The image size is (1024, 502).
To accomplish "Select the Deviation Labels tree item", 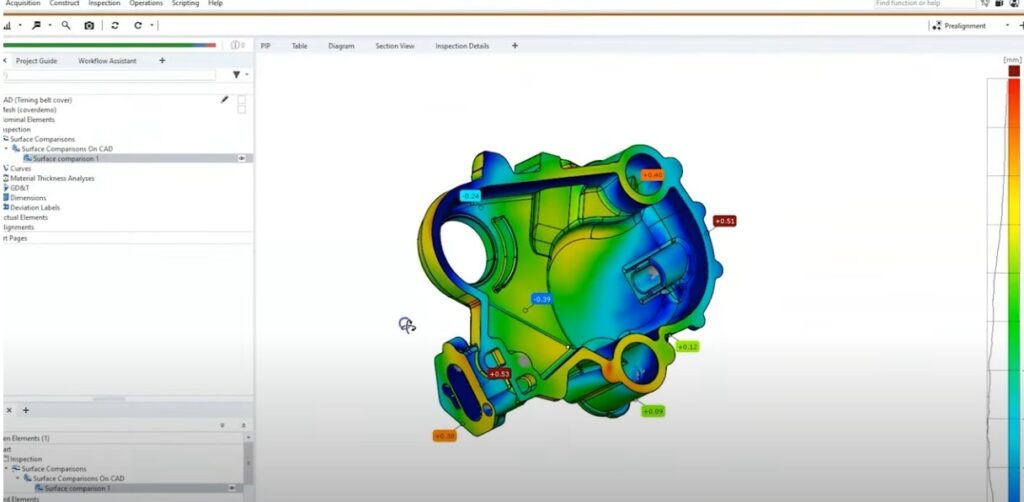I will click(35, 208).
